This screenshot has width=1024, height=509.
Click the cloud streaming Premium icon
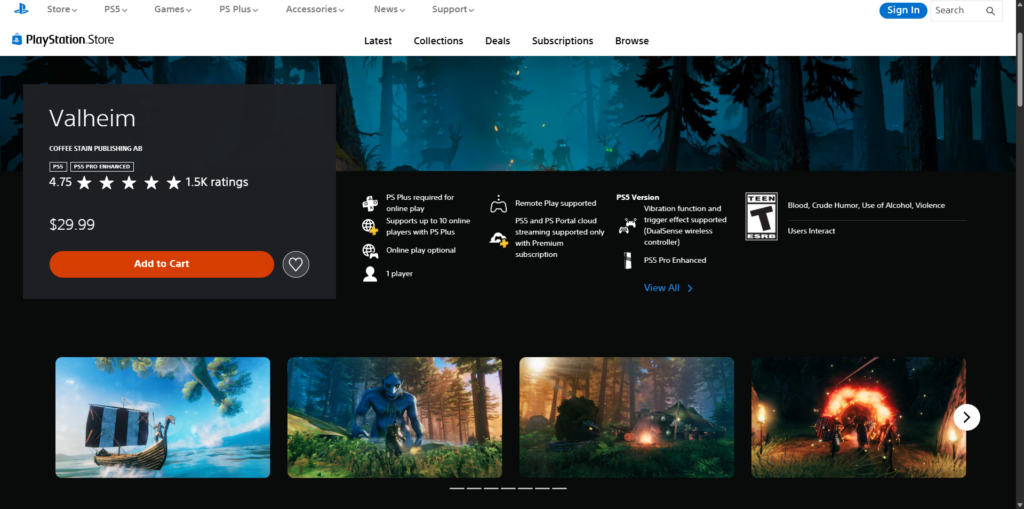click(x=498, y=238)
